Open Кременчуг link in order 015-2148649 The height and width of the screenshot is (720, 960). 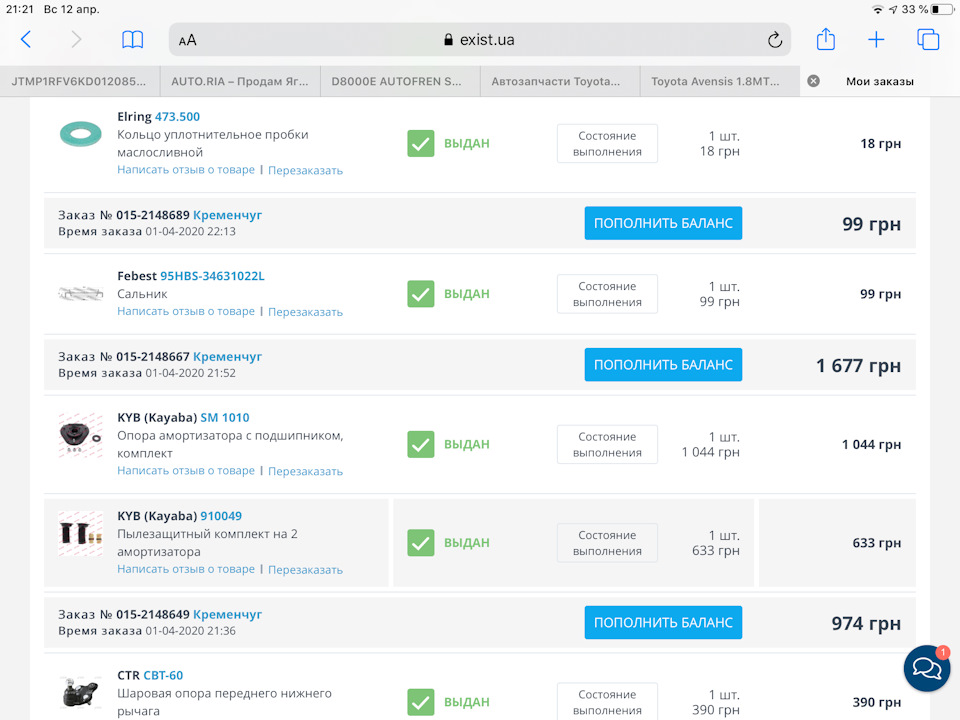pos(227,614)
